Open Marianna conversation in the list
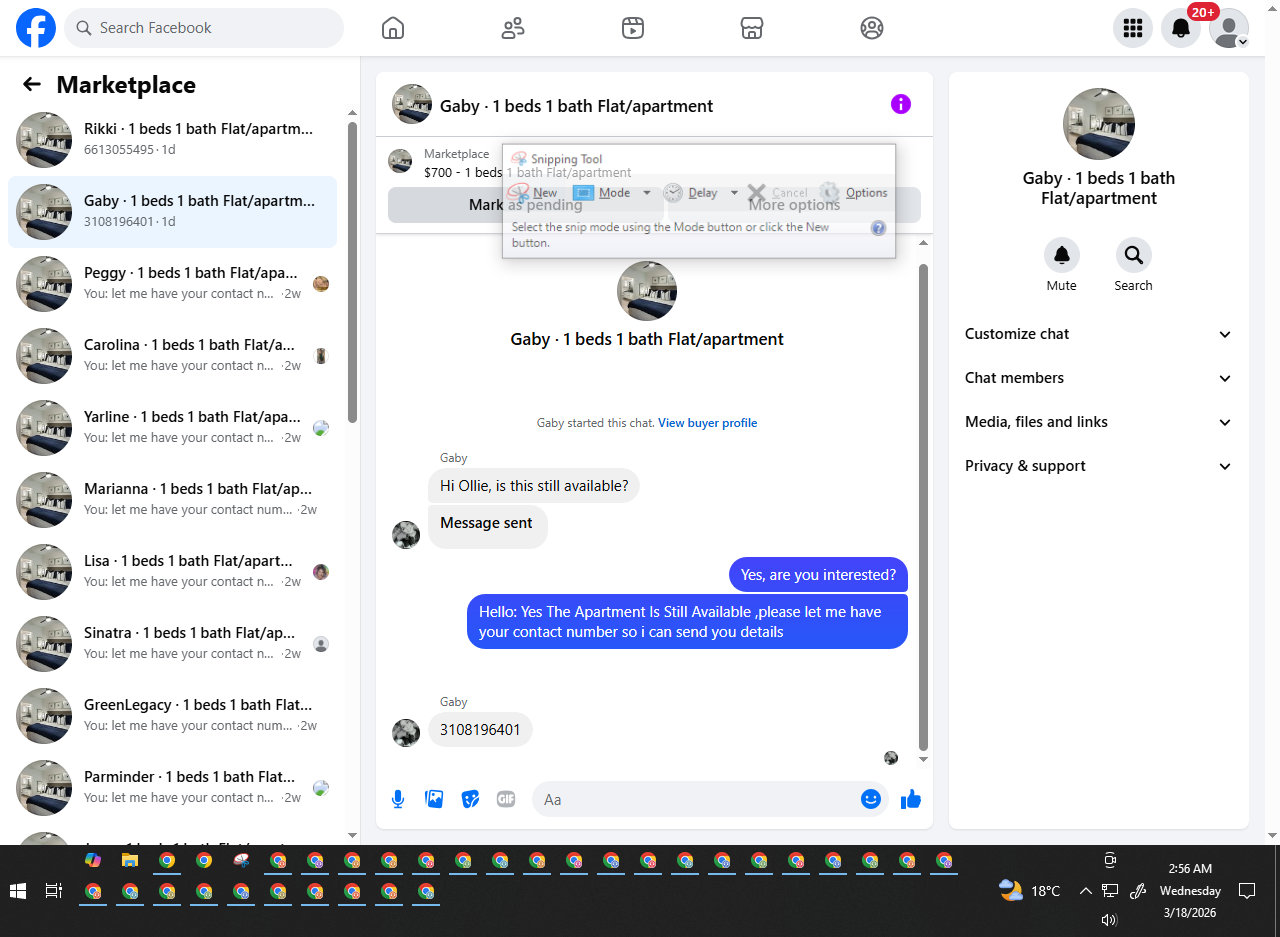The width and height of the screenshot is (1280, 937). pos(172,500)
